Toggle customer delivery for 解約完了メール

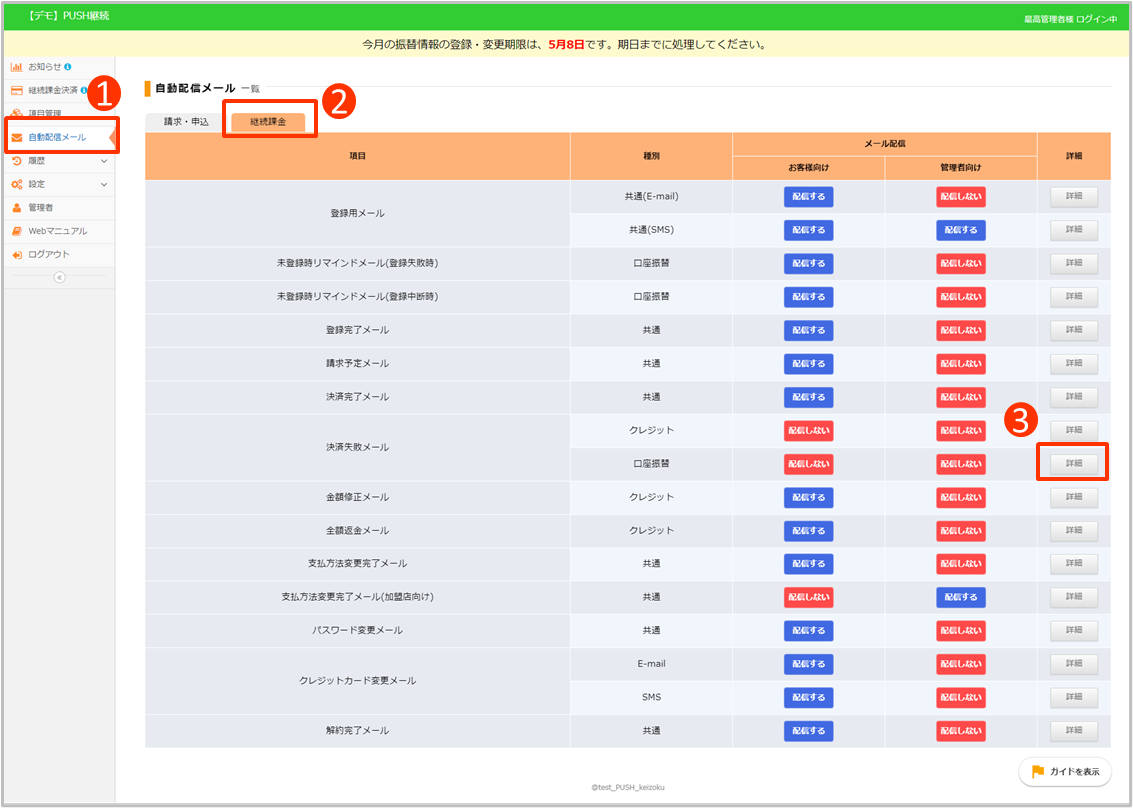(808, 731)
